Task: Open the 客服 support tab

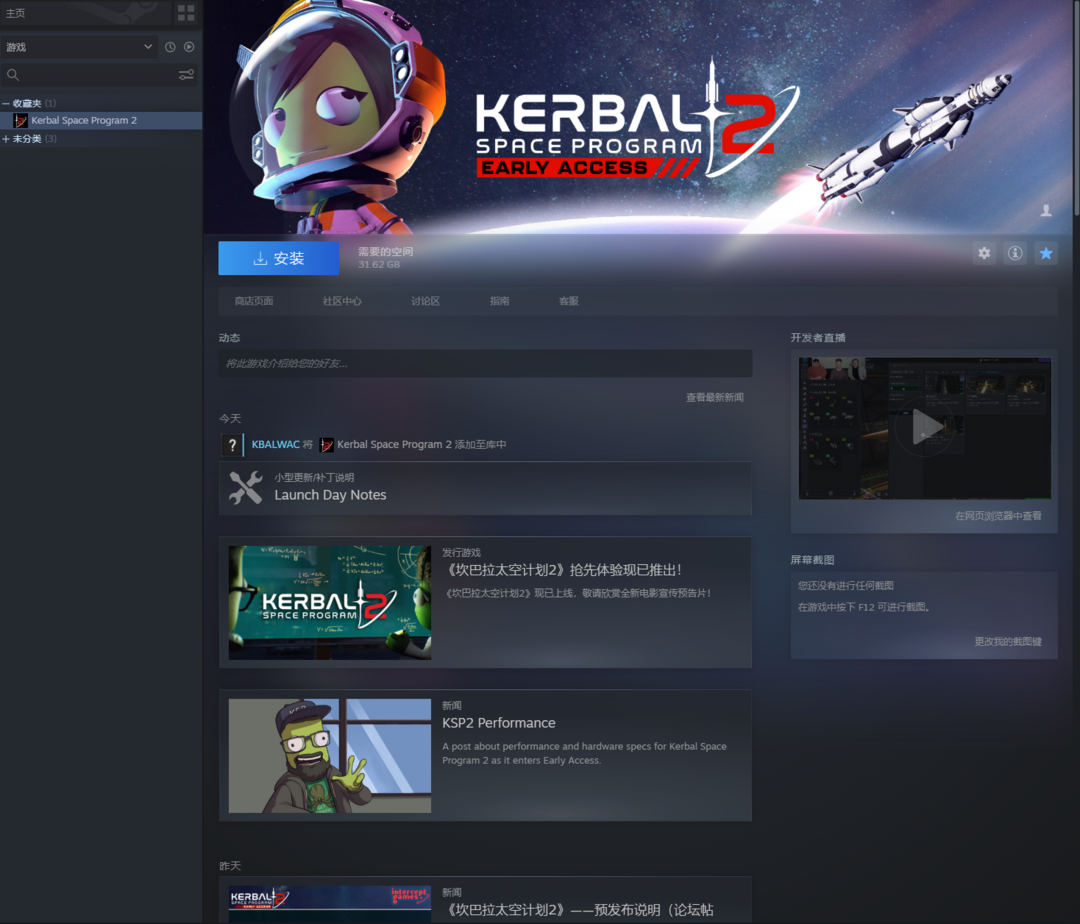Action: 568,301
